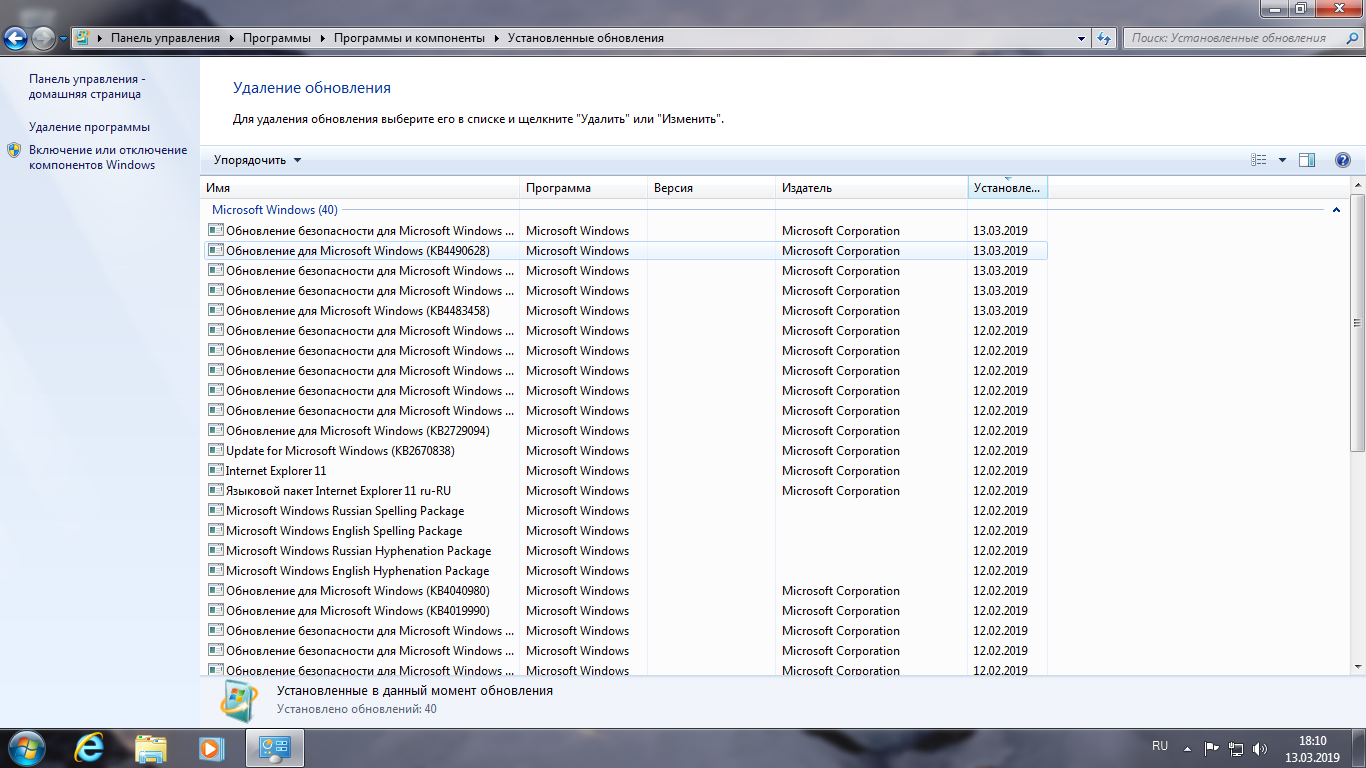Click the Forward navigation arrow button

tap(43, 38)
